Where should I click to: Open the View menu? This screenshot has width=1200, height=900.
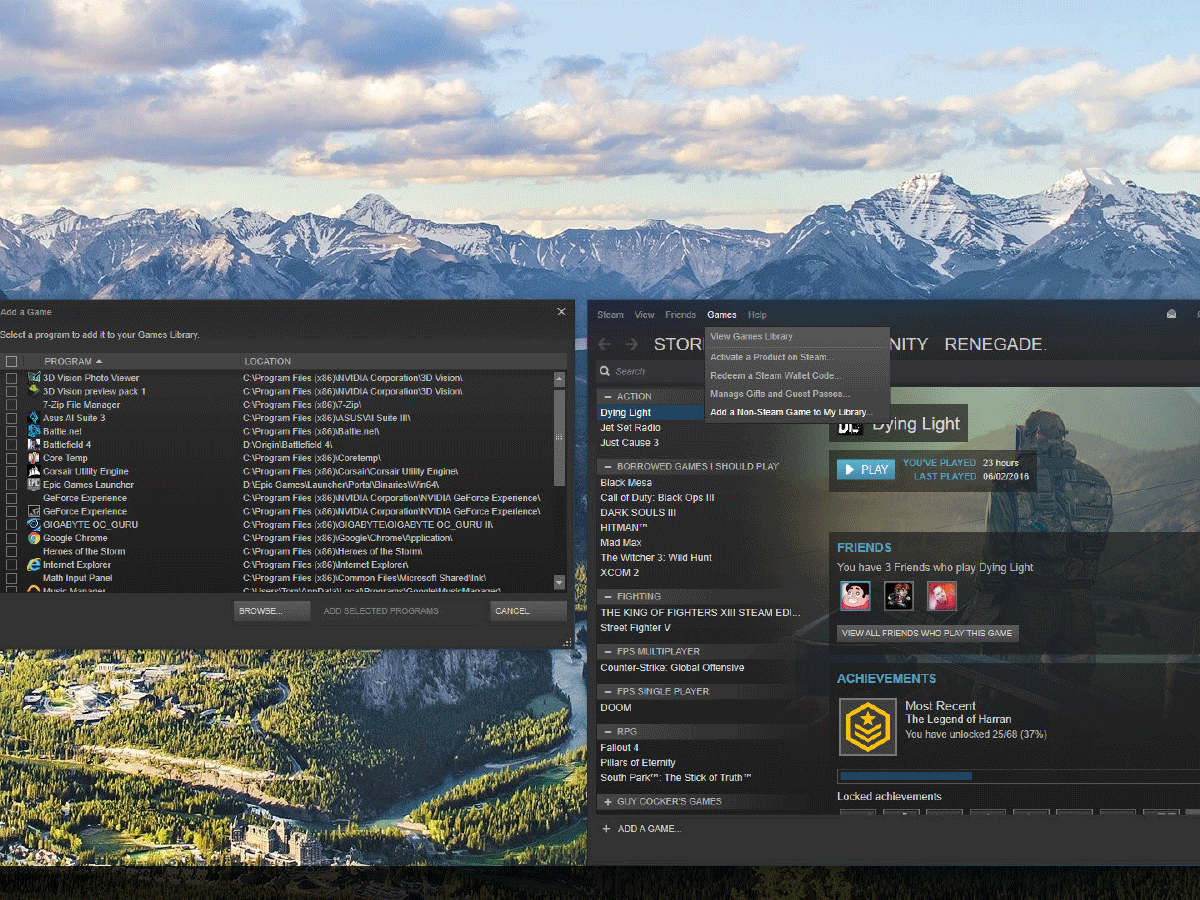645,315
